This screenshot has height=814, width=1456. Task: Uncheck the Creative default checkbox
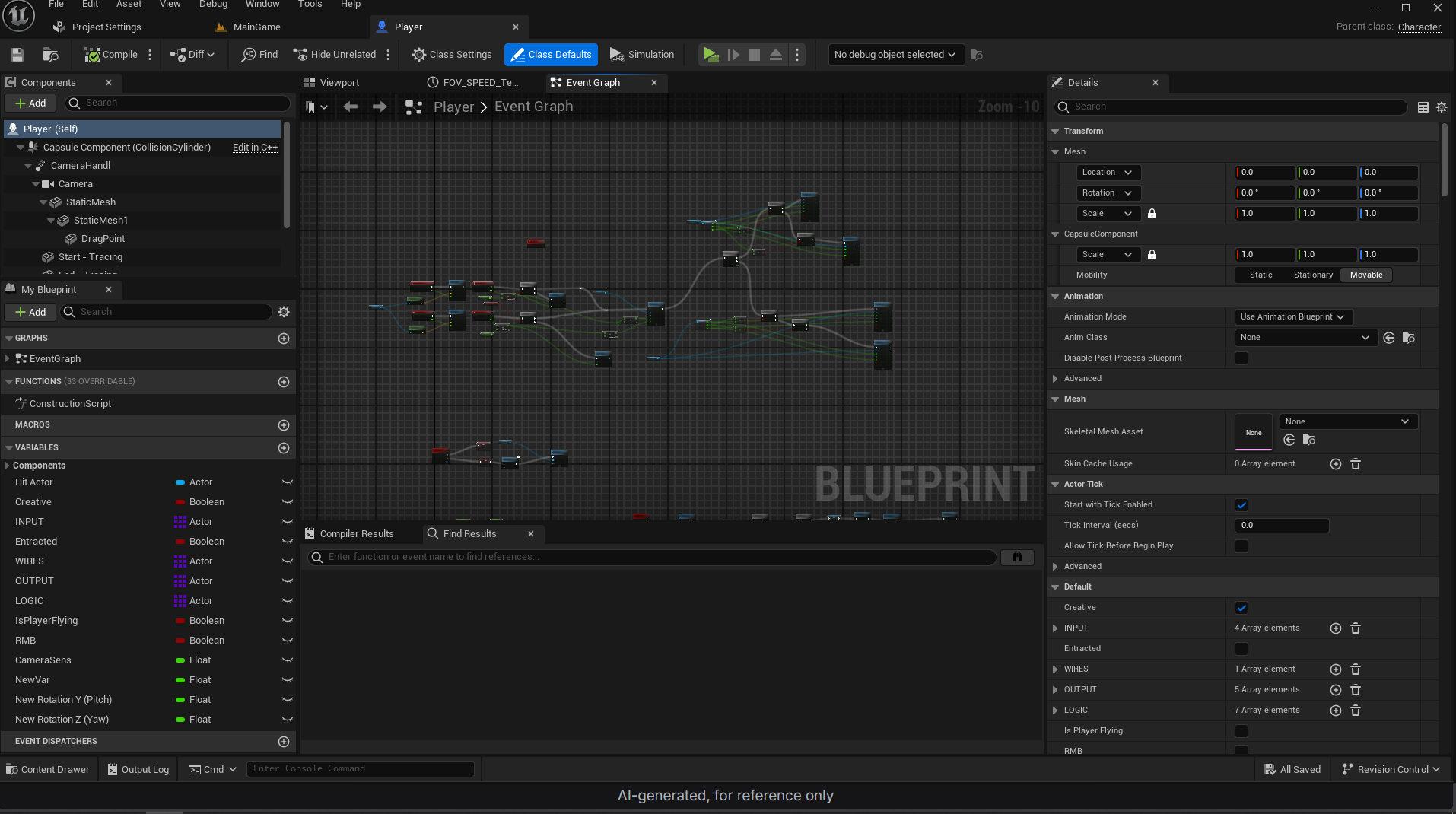[1241, 608]
